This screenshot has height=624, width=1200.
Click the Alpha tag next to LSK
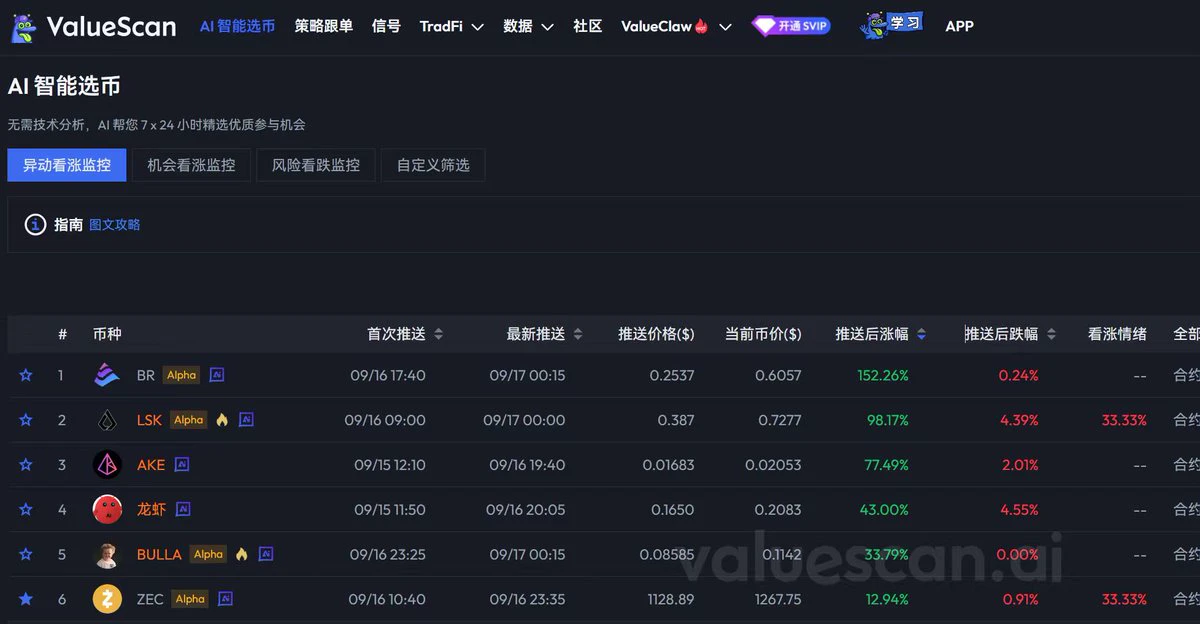click(189, 420)
